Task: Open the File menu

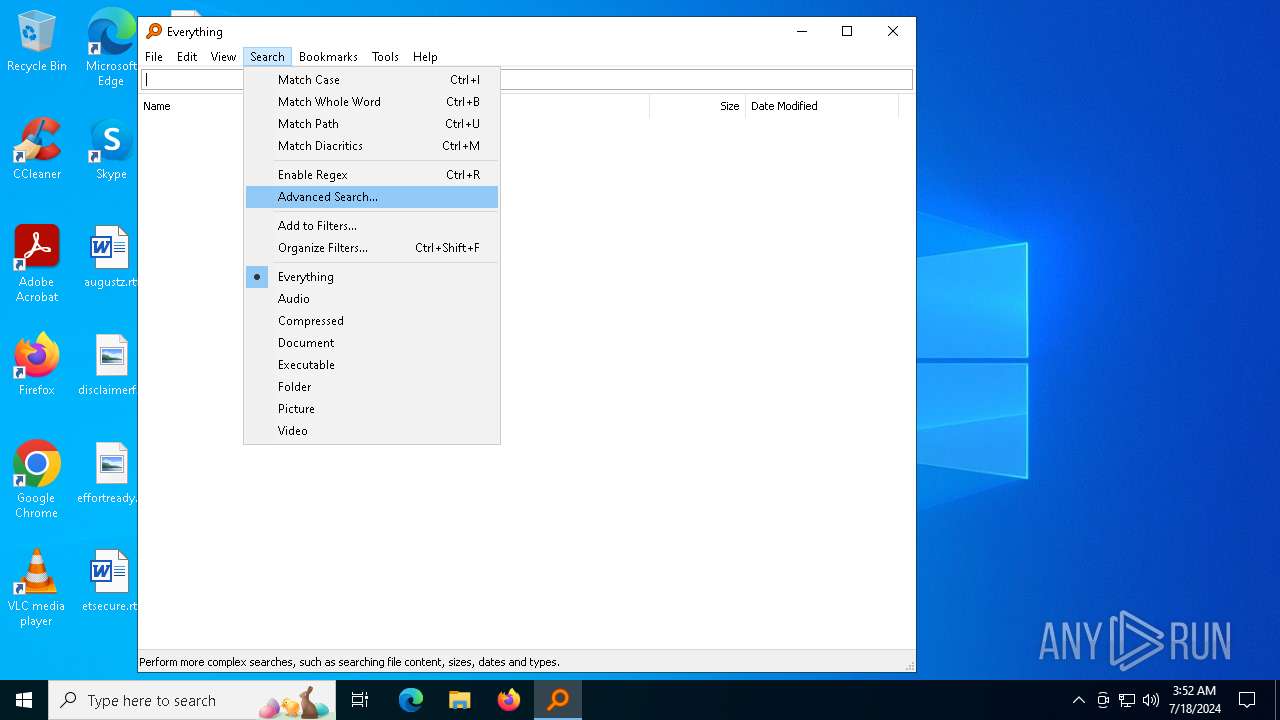Action: point(154,57)
